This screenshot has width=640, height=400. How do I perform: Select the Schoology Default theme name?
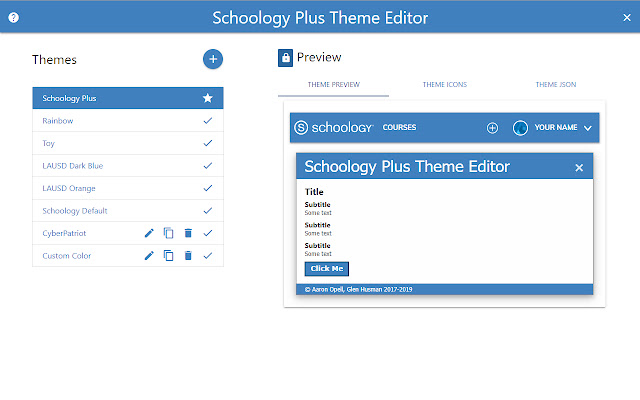tap(75, 211)
